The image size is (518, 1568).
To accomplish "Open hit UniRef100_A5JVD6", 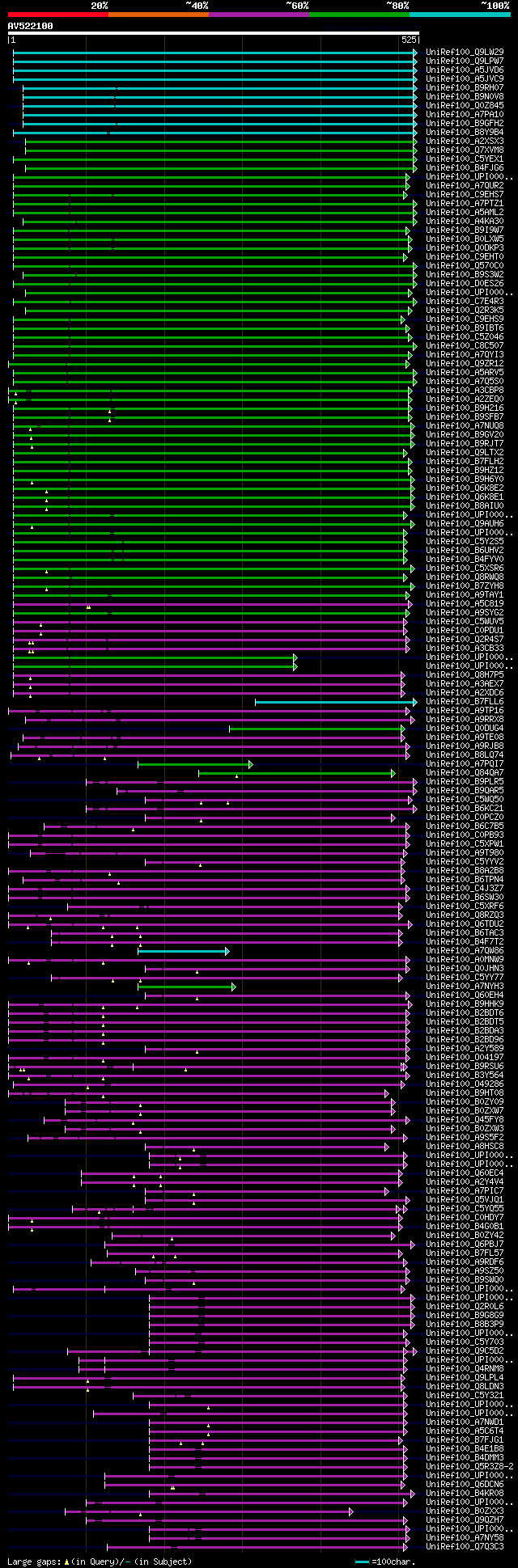I will point(465,70).
